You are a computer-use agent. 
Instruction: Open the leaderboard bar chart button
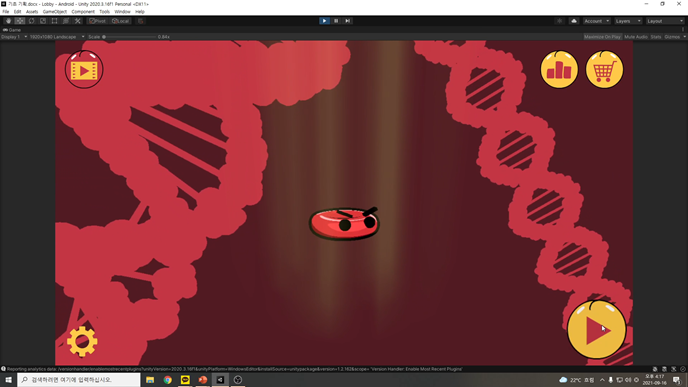pyautogui.click(x=559, y=70)
